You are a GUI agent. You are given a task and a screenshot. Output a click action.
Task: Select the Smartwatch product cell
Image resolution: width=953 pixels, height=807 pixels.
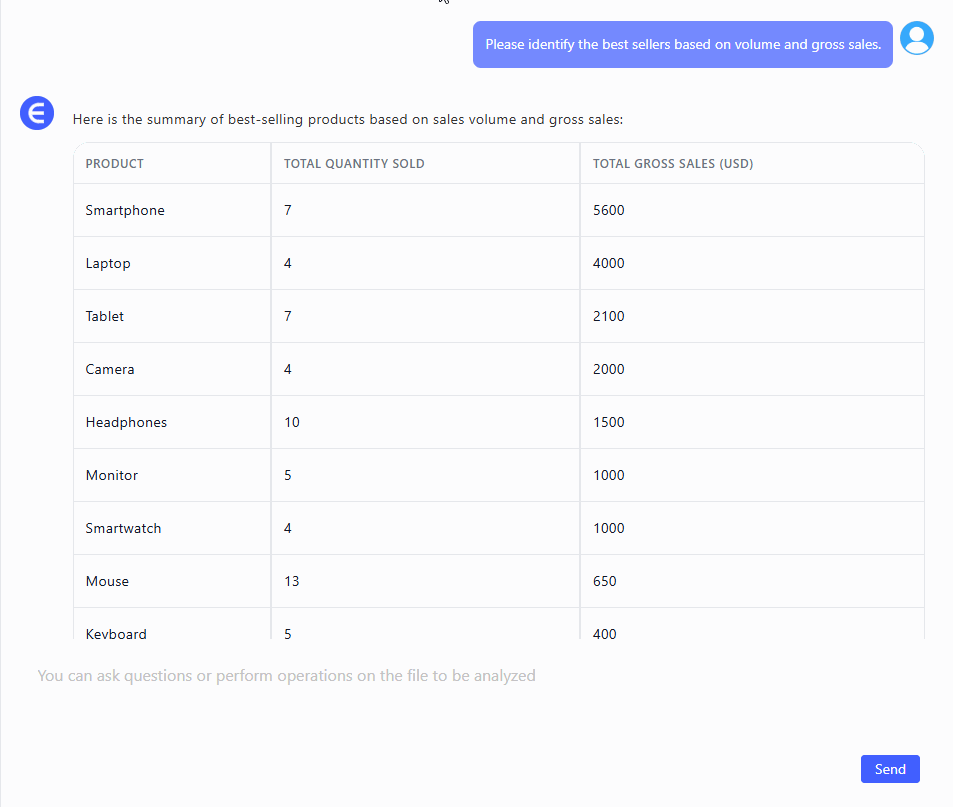(x=123, y=529)
